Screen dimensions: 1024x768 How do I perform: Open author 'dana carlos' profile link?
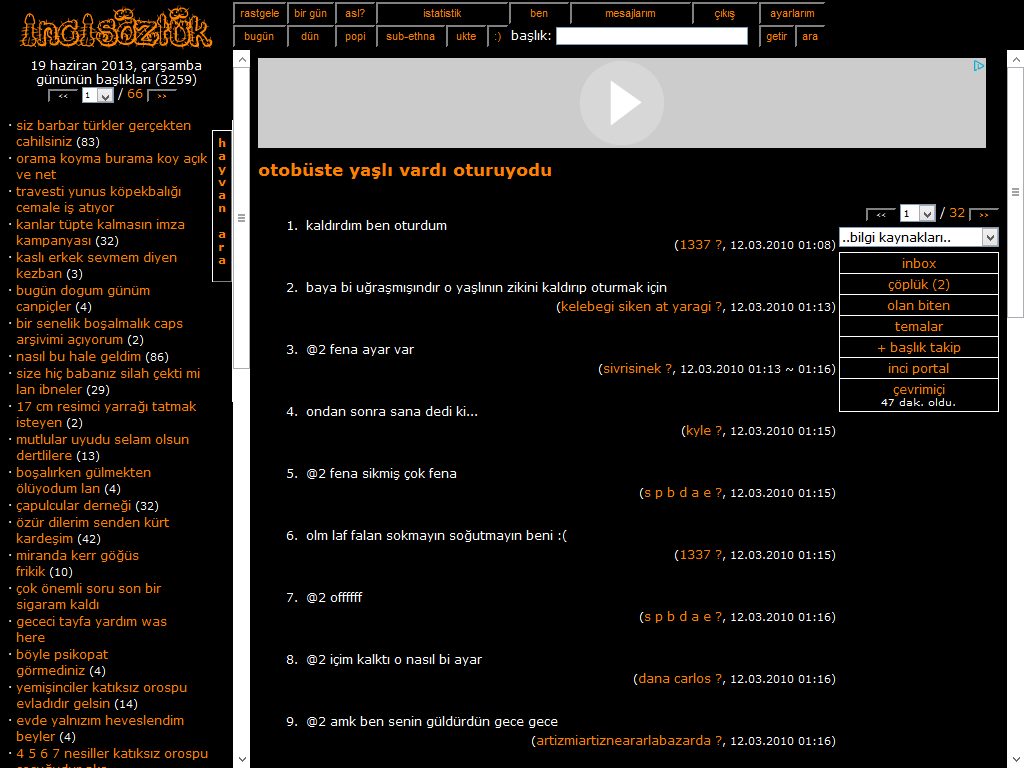tap(674, 679)
